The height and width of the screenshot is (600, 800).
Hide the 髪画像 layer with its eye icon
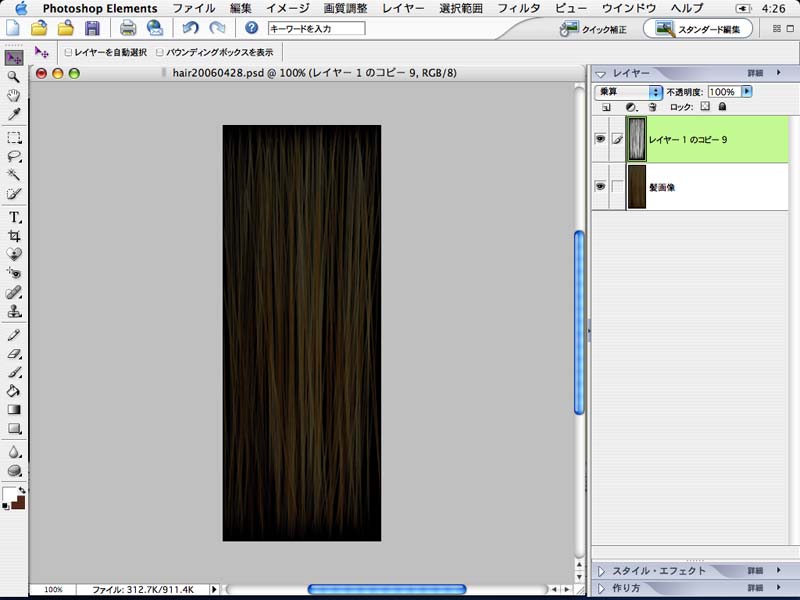(x=600, y=187)
